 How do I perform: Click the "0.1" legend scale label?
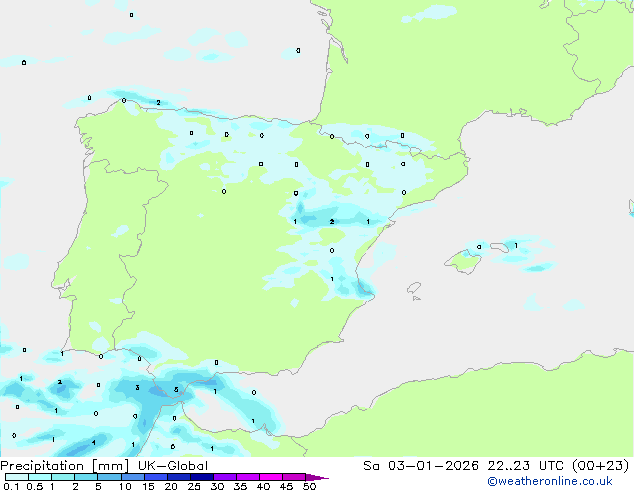tap(11, 486)
